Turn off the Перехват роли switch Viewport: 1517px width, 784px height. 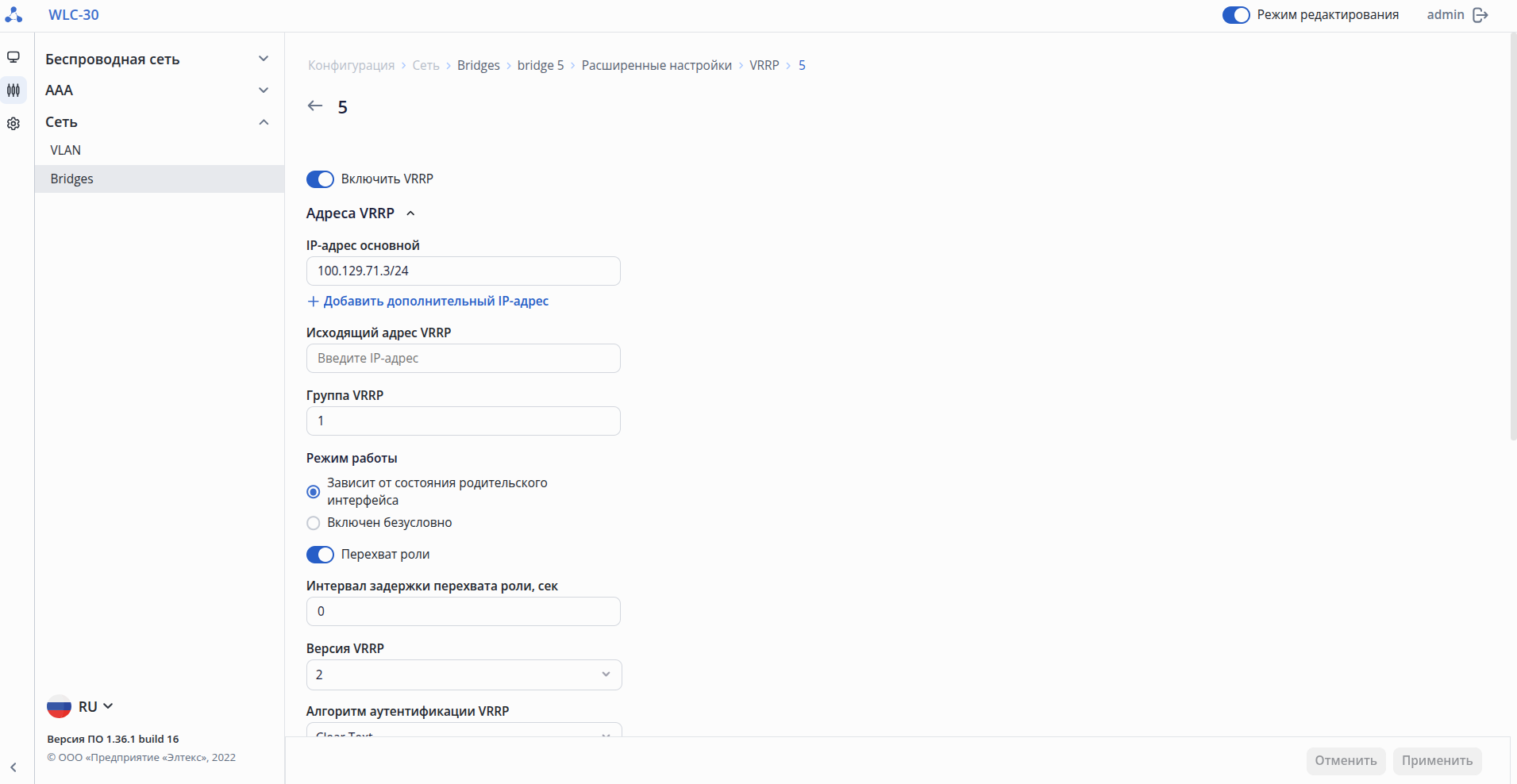[320, 555]
